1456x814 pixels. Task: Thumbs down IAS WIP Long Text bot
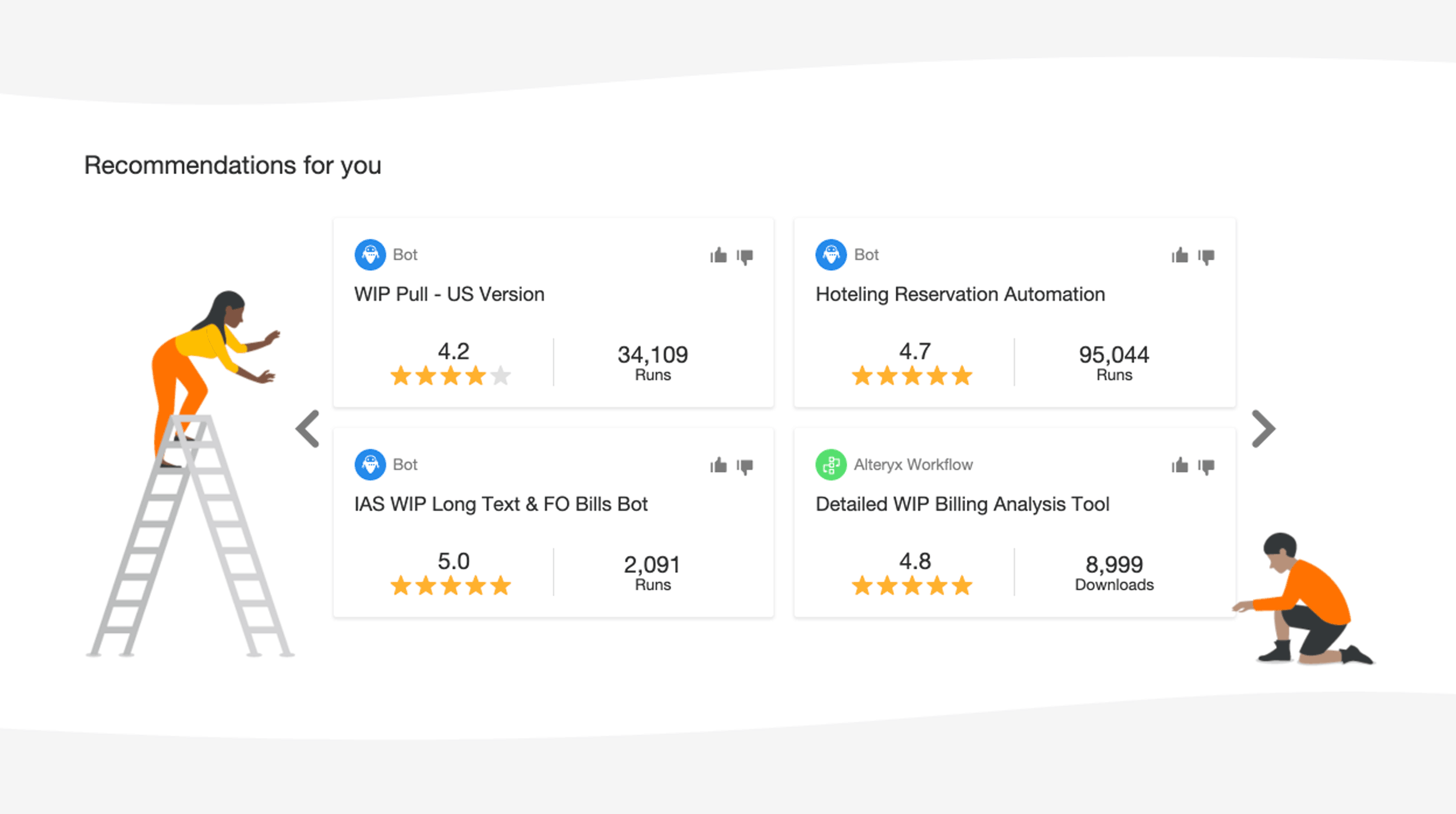point(745,466)
